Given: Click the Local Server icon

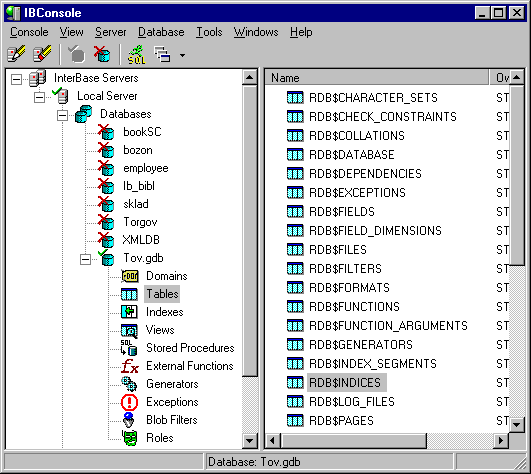Looking at the screenshot, I should (x=61, y=96).
